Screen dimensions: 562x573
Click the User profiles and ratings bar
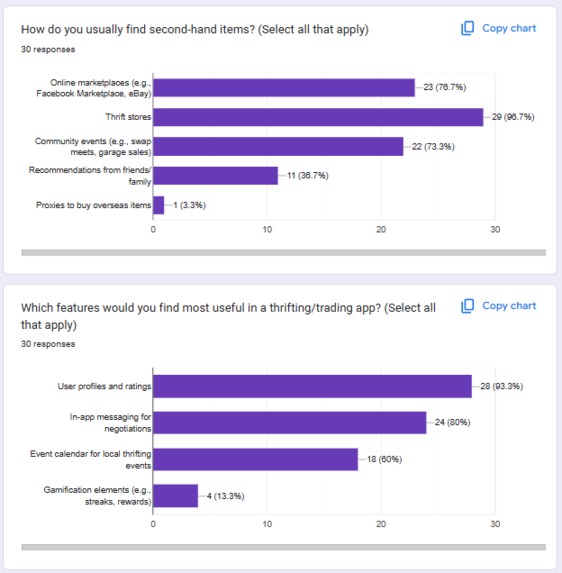pyautogui.click(x=312, y=386)
